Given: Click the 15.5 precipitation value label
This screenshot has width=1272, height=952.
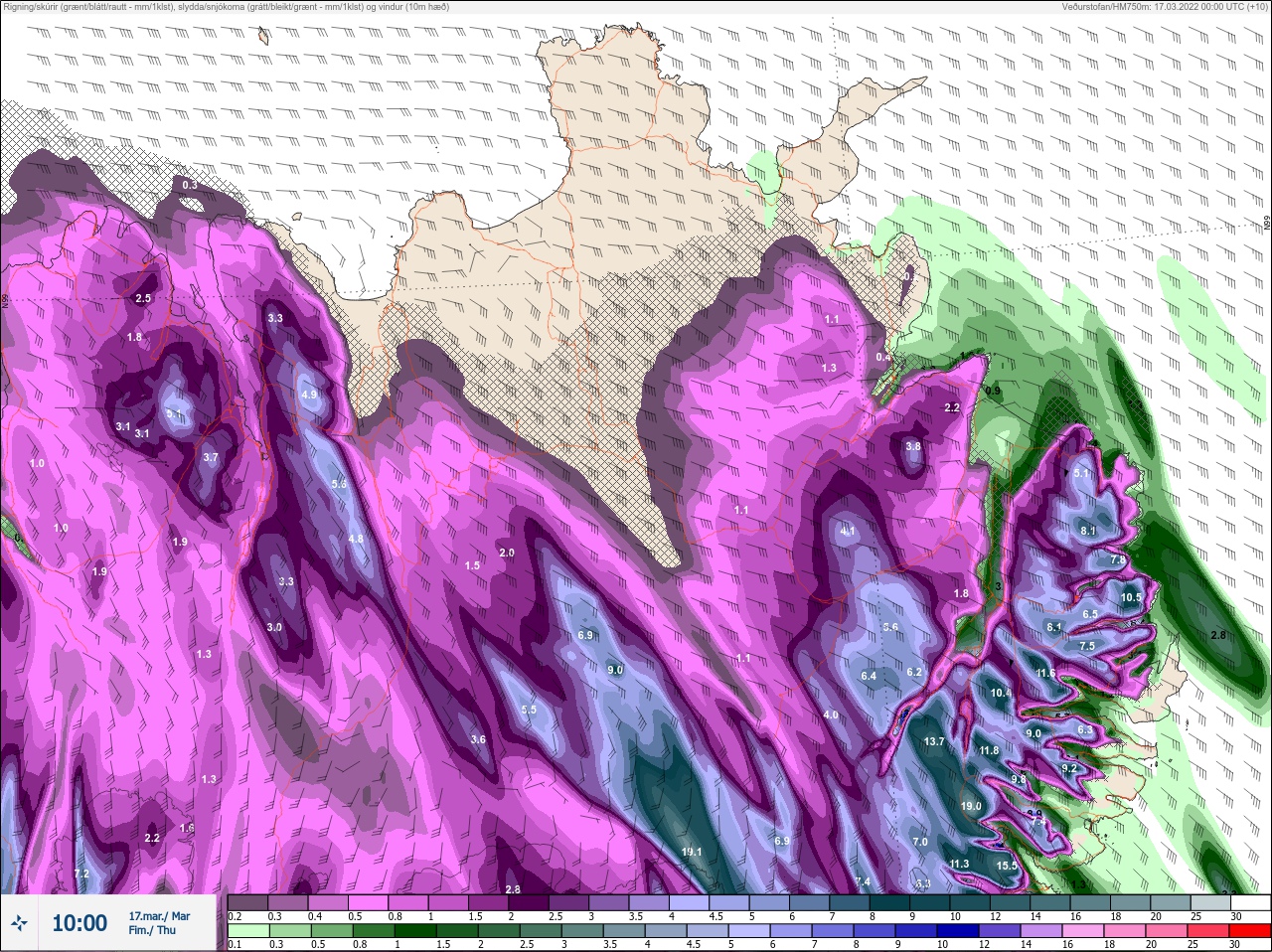Looking at the screenshot, I should pyautogui.click(x=1007, y=866).
